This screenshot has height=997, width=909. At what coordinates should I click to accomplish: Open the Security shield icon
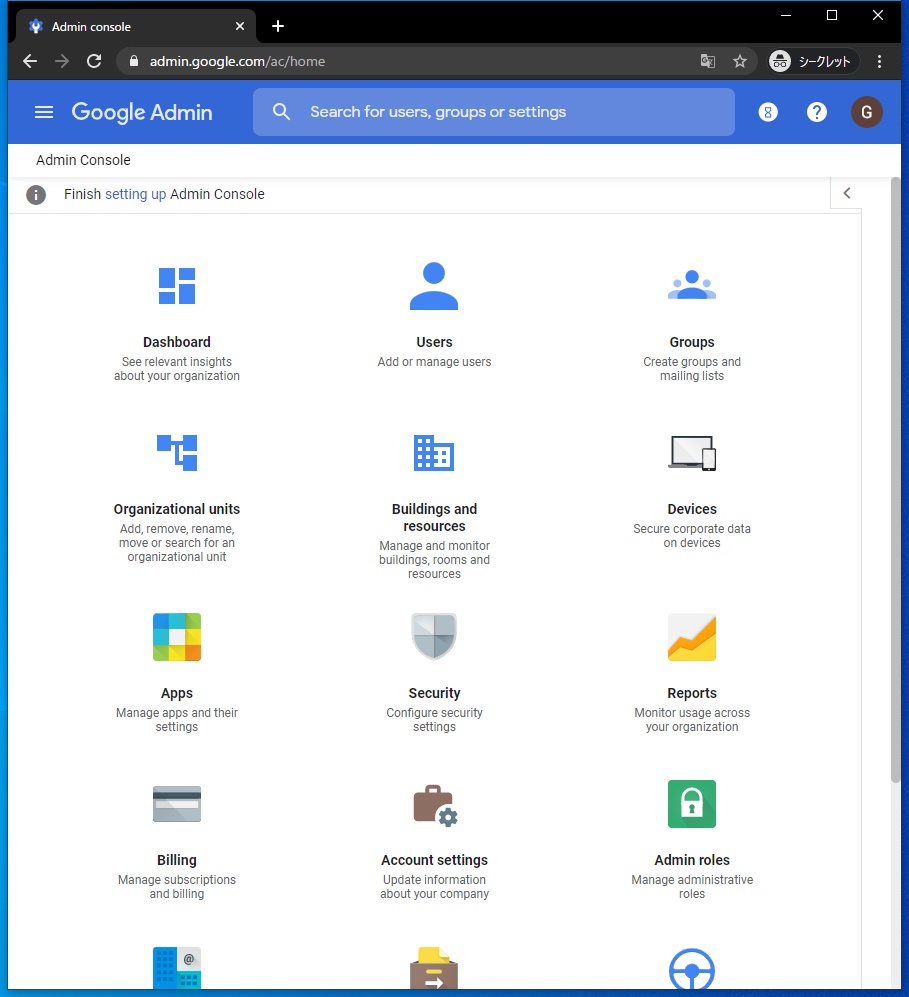[x=434, y=637]
